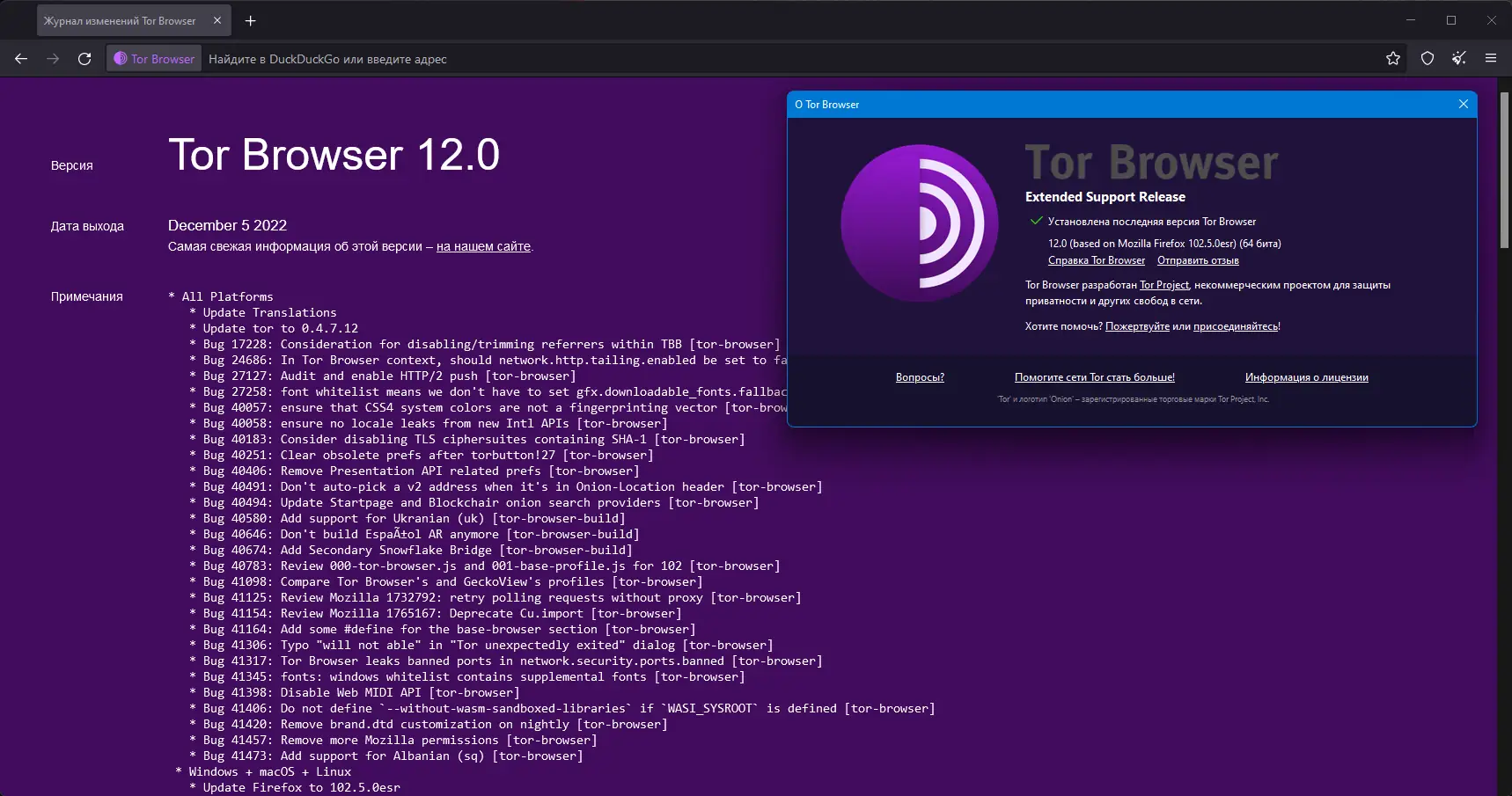Go back using the browser back arrow
The image size is (1512, 796).
point(21,59)
